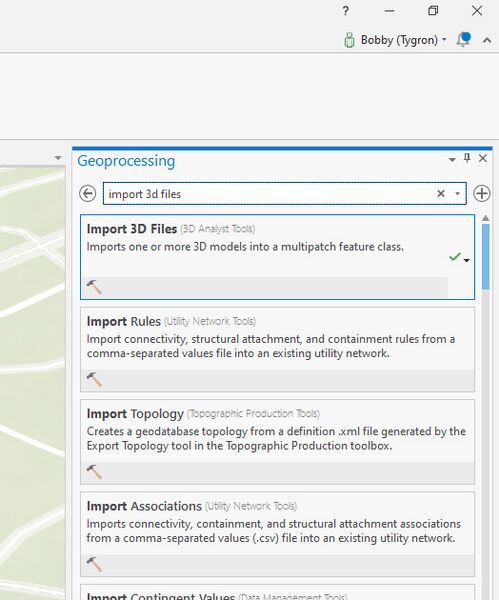Restore down the application window
Screen dimensions: 499x600
[x=433, y=11]
